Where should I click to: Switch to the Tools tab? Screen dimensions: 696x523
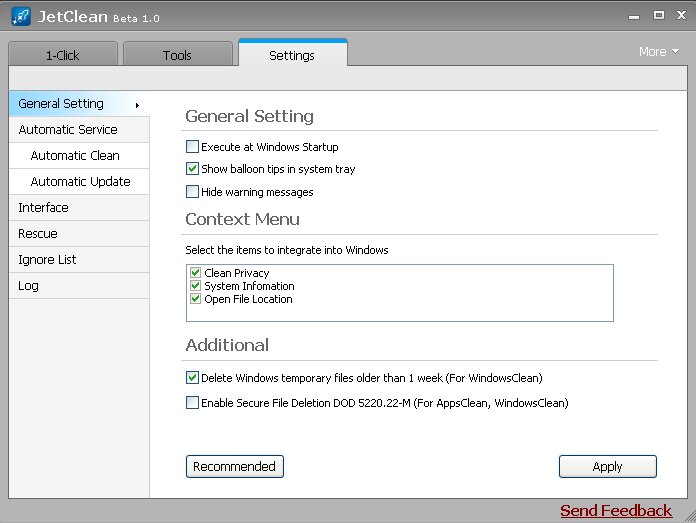coord(178,55)
